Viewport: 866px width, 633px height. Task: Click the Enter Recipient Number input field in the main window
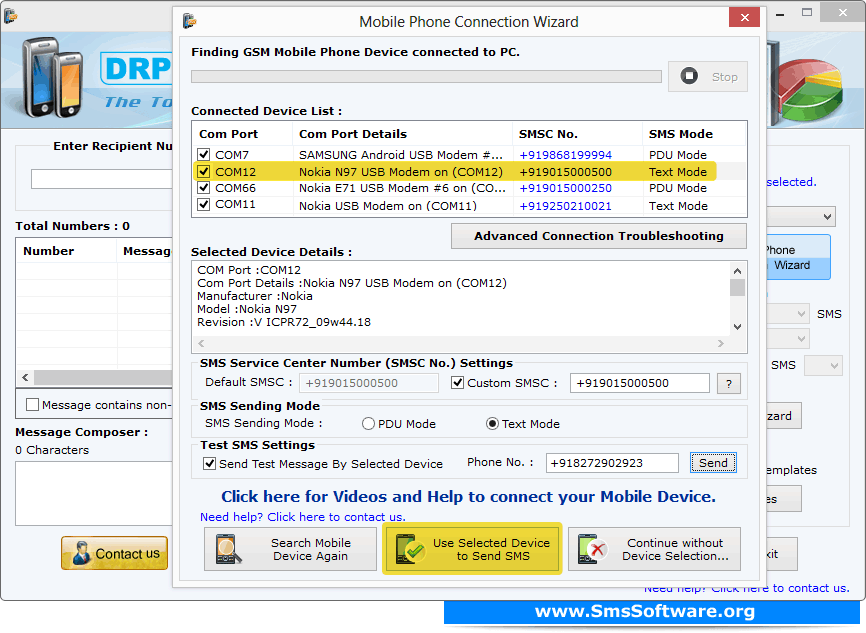[102, 179]
